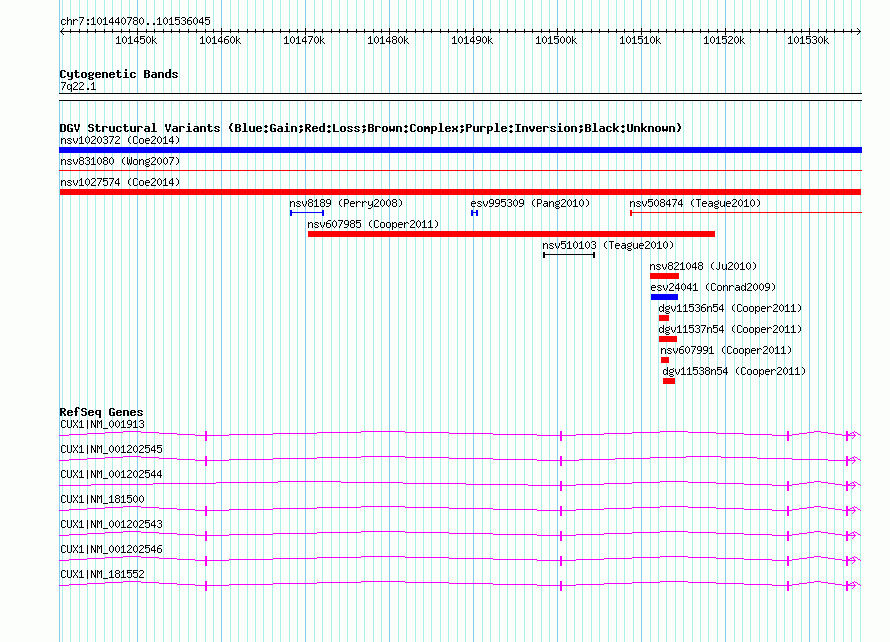The image size is (890, 642).
Task: Open dgv11538n54 (Cooper2011) label
Action: [734, 371]
